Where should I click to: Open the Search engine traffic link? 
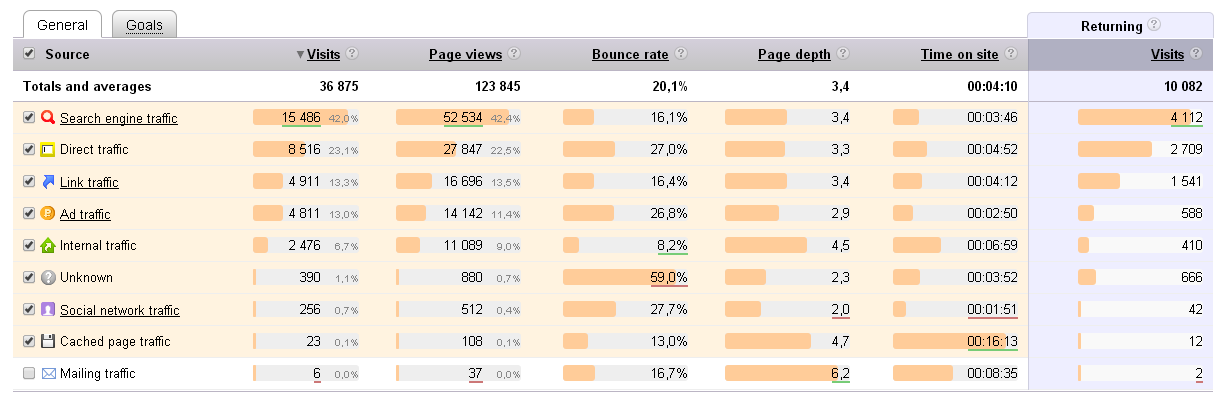pyautogui.click(x=118, y=118)
